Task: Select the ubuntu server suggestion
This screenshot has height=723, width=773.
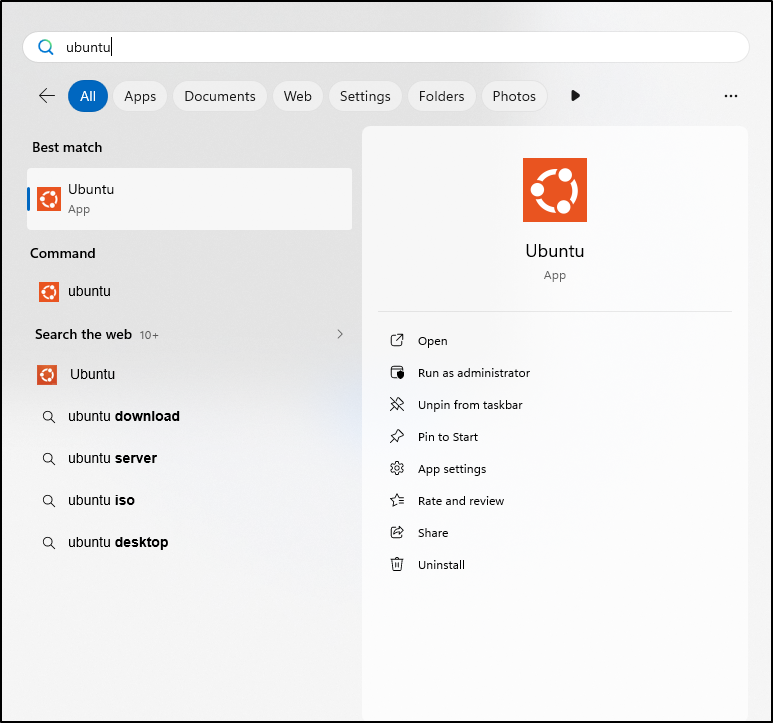Action: point(189,459)
